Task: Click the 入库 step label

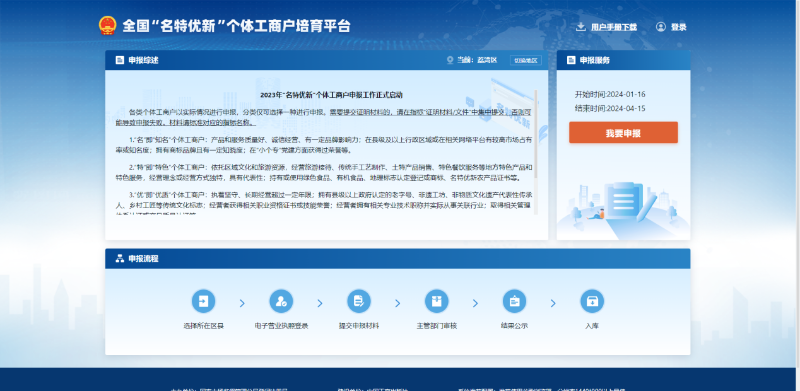Action: [592, 326]
